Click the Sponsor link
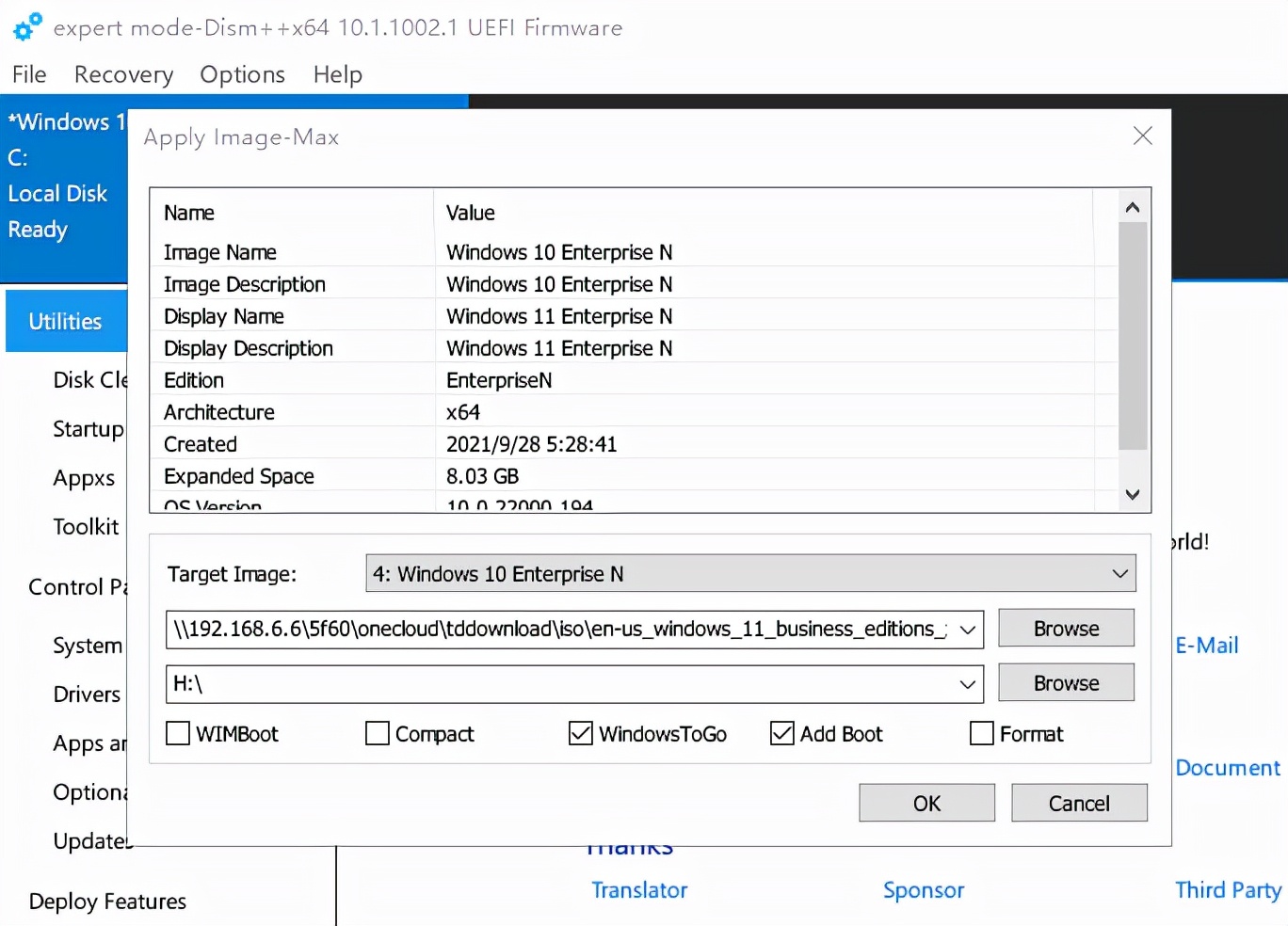 coord(924,889)
